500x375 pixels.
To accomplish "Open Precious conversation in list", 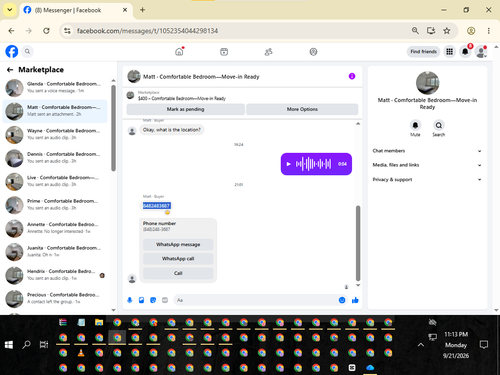I will point(55,298).
